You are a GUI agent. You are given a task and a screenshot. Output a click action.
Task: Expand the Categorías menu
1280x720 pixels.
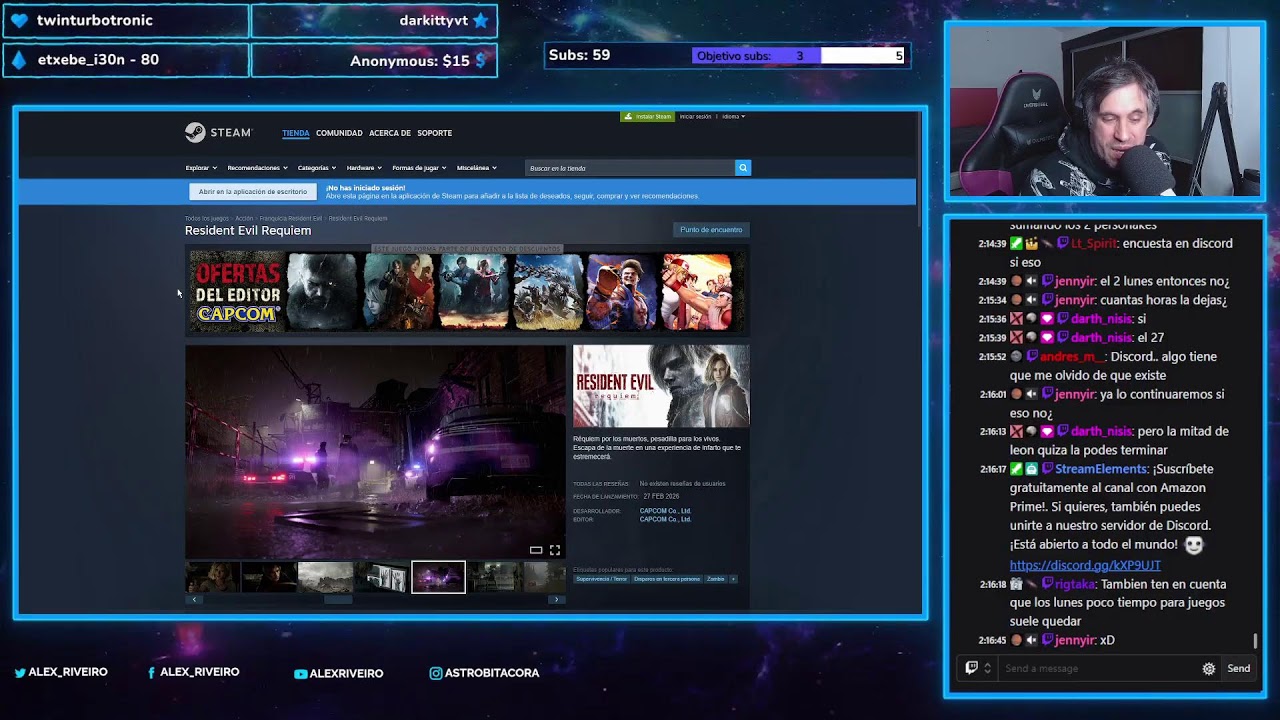tap(317, 168)
